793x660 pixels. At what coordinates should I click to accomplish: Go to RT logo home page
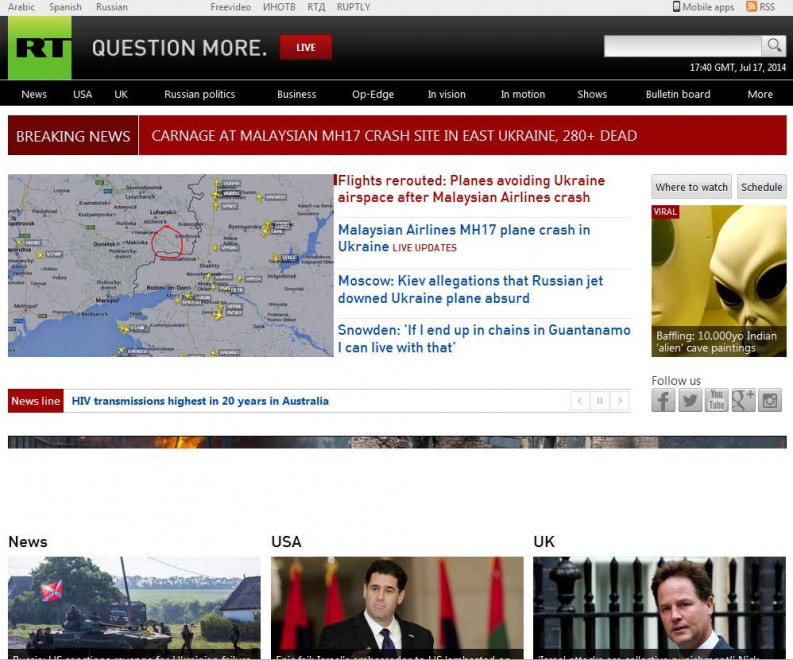pyautogui.click(x=39, y=48)
